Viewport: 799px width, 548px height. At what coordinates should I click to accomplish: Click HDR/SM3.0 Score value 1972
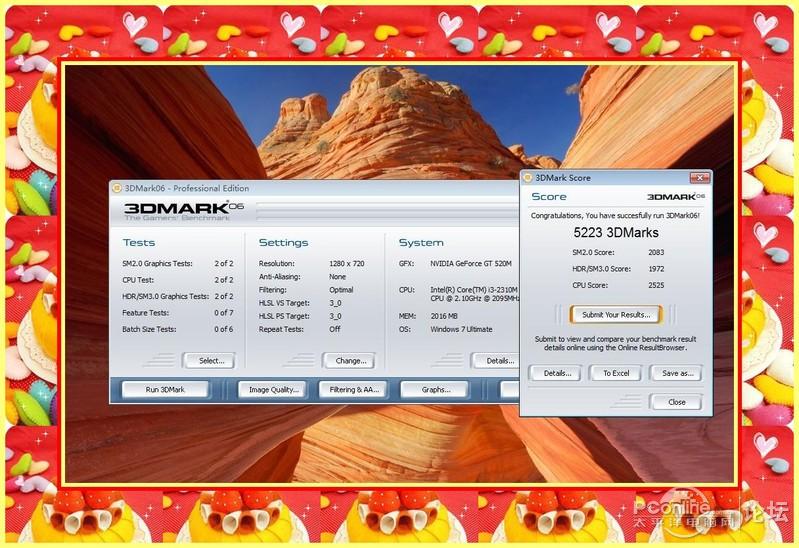click(656, 269)
